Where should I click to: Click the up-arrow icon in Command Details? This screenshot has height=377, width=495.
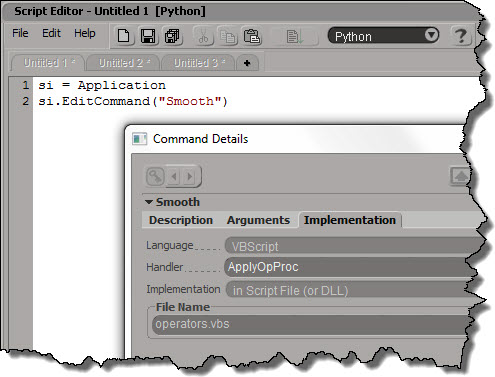pyautogui.click(x=460, y=176)
